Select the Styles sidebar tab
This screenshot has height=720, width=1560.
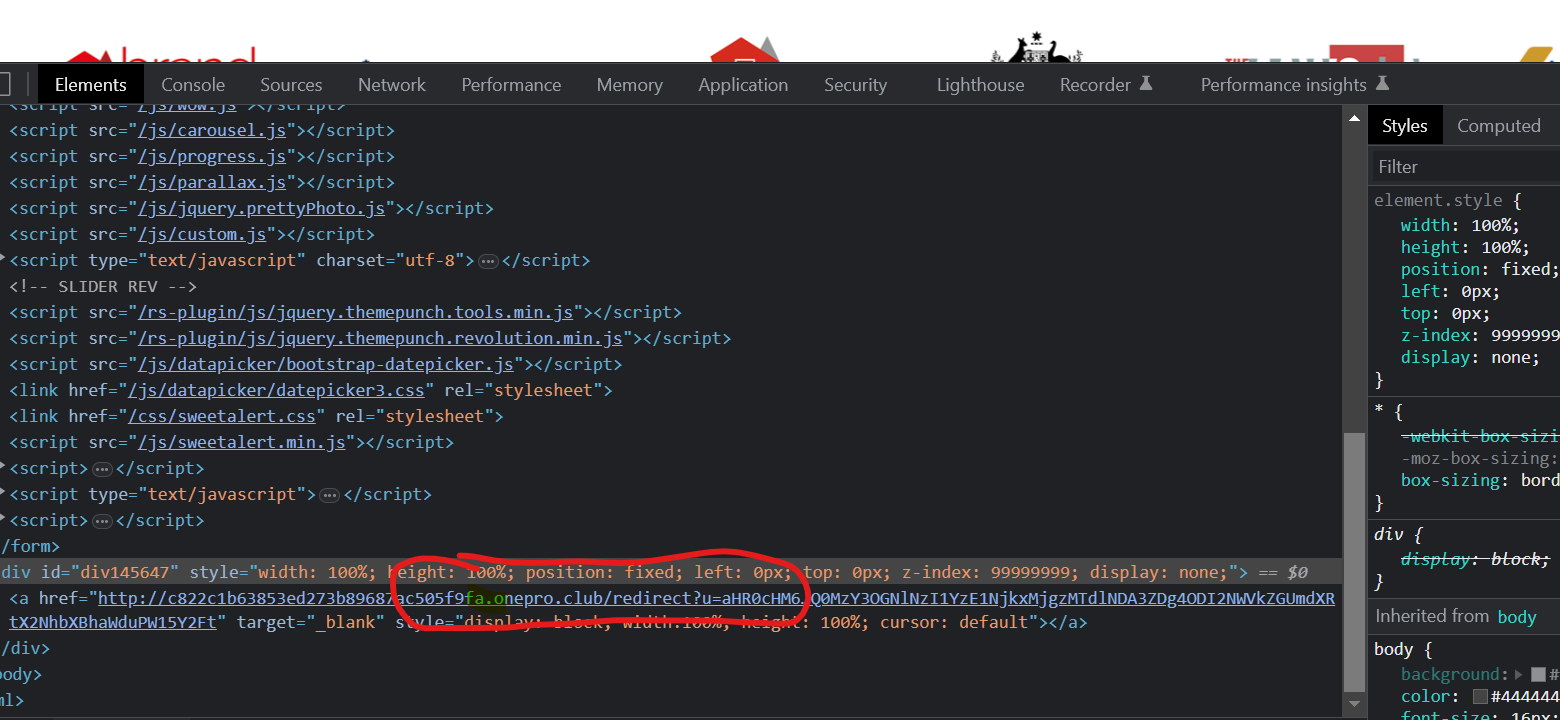pos(1404,126)
